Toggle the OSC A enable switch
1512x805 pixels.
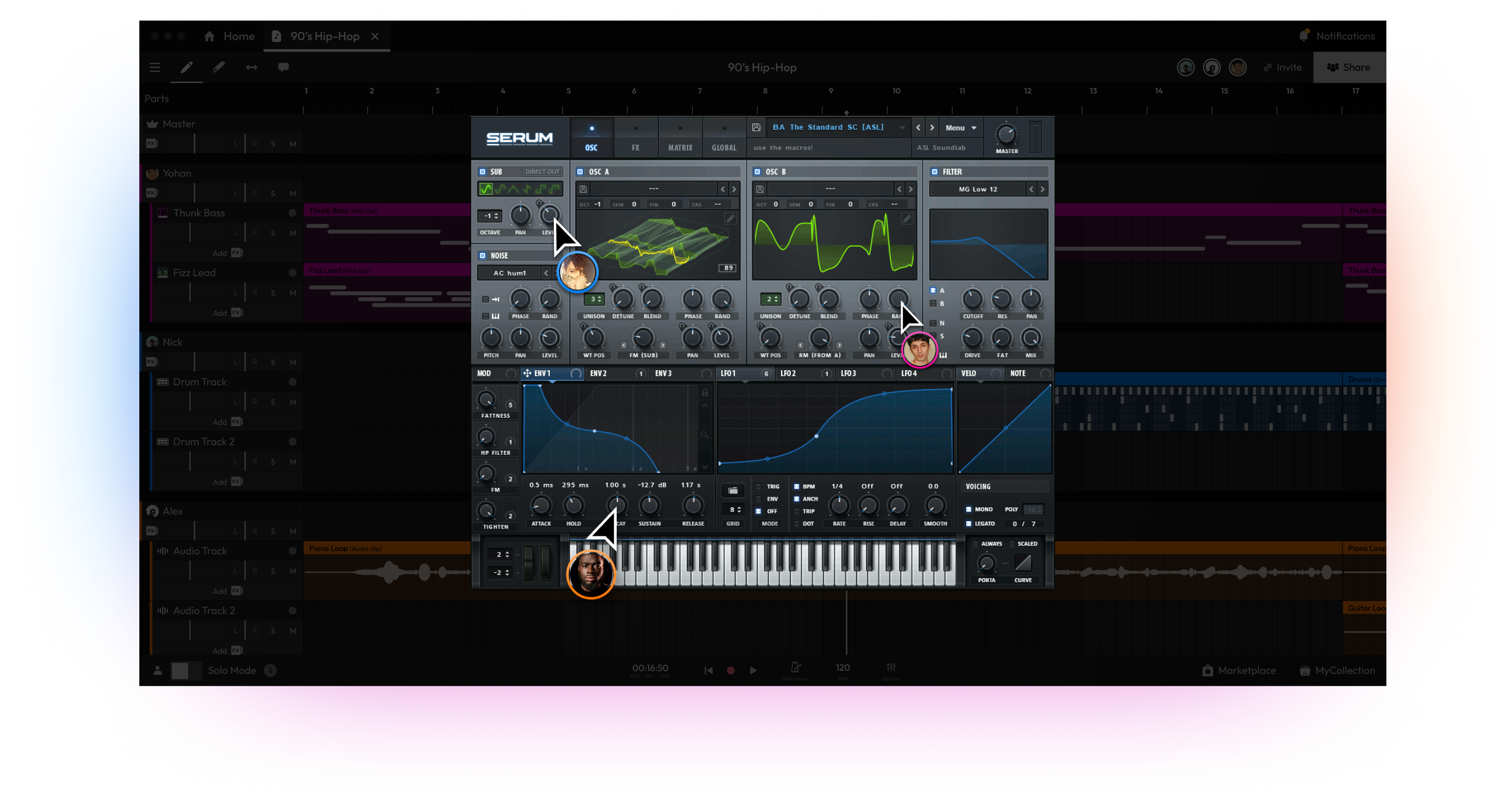(580, 172)
